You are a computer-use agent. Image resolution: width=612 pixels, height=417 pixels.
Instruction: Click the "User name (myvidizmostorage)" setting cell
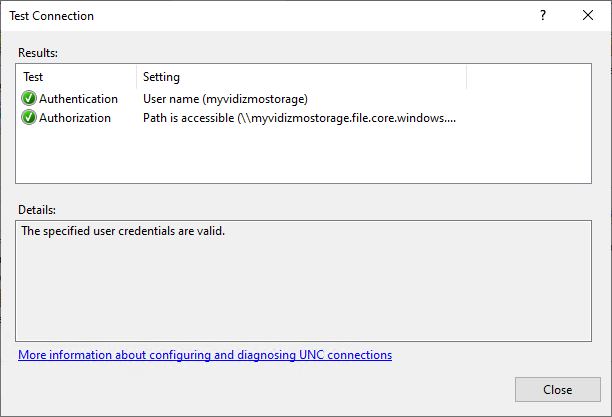click(x=225, y=99)
